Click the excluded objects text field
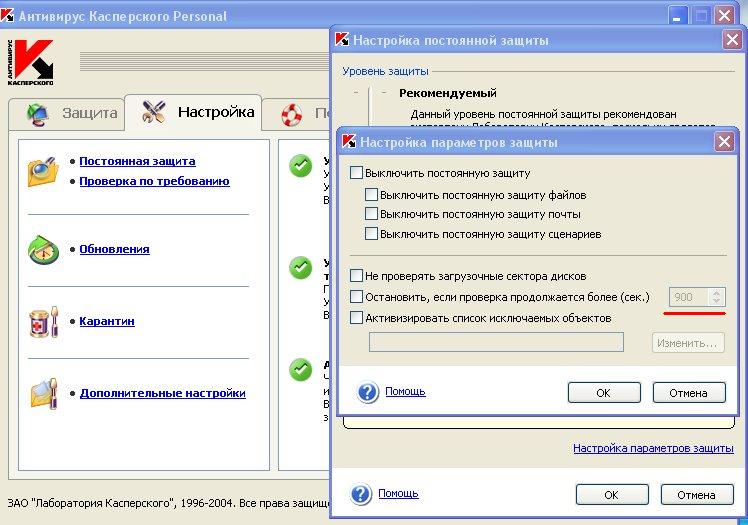Screen dimensions: 748x525 496,342
